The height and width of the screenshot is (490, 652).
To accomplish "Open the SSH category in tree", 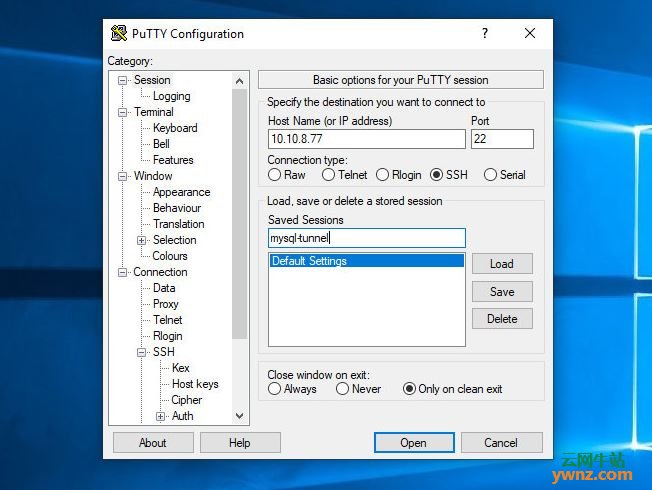I will click(x=164, y=352).
